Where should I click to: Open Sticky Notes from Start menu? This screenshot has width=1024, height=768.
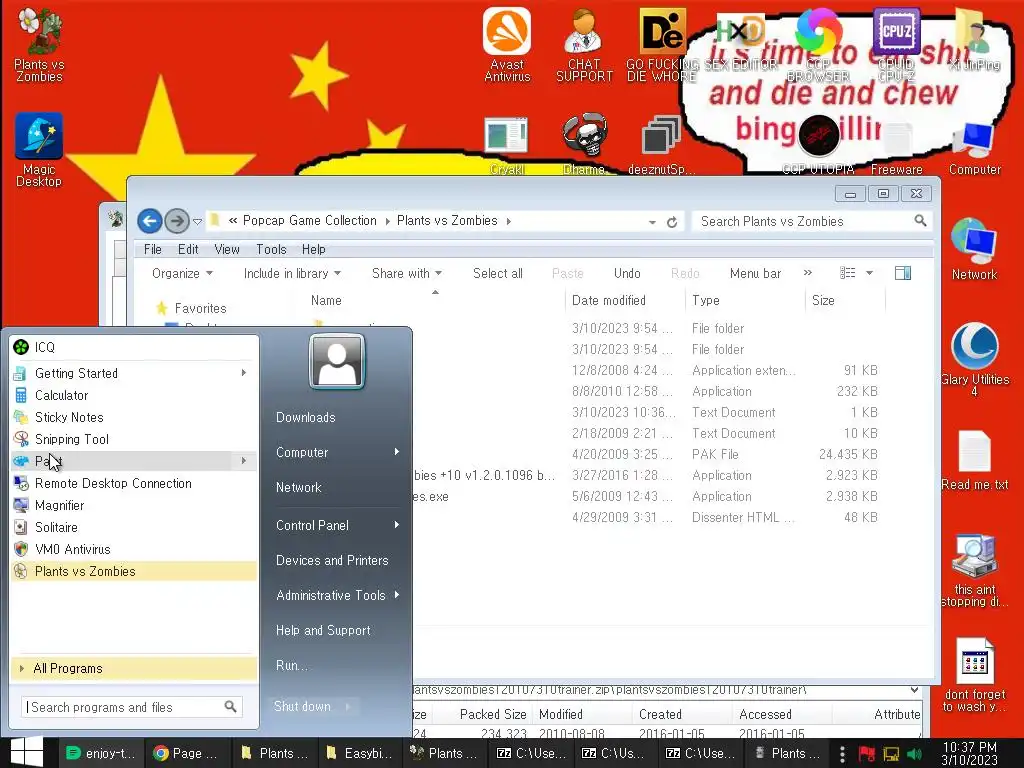pos(135,417)
